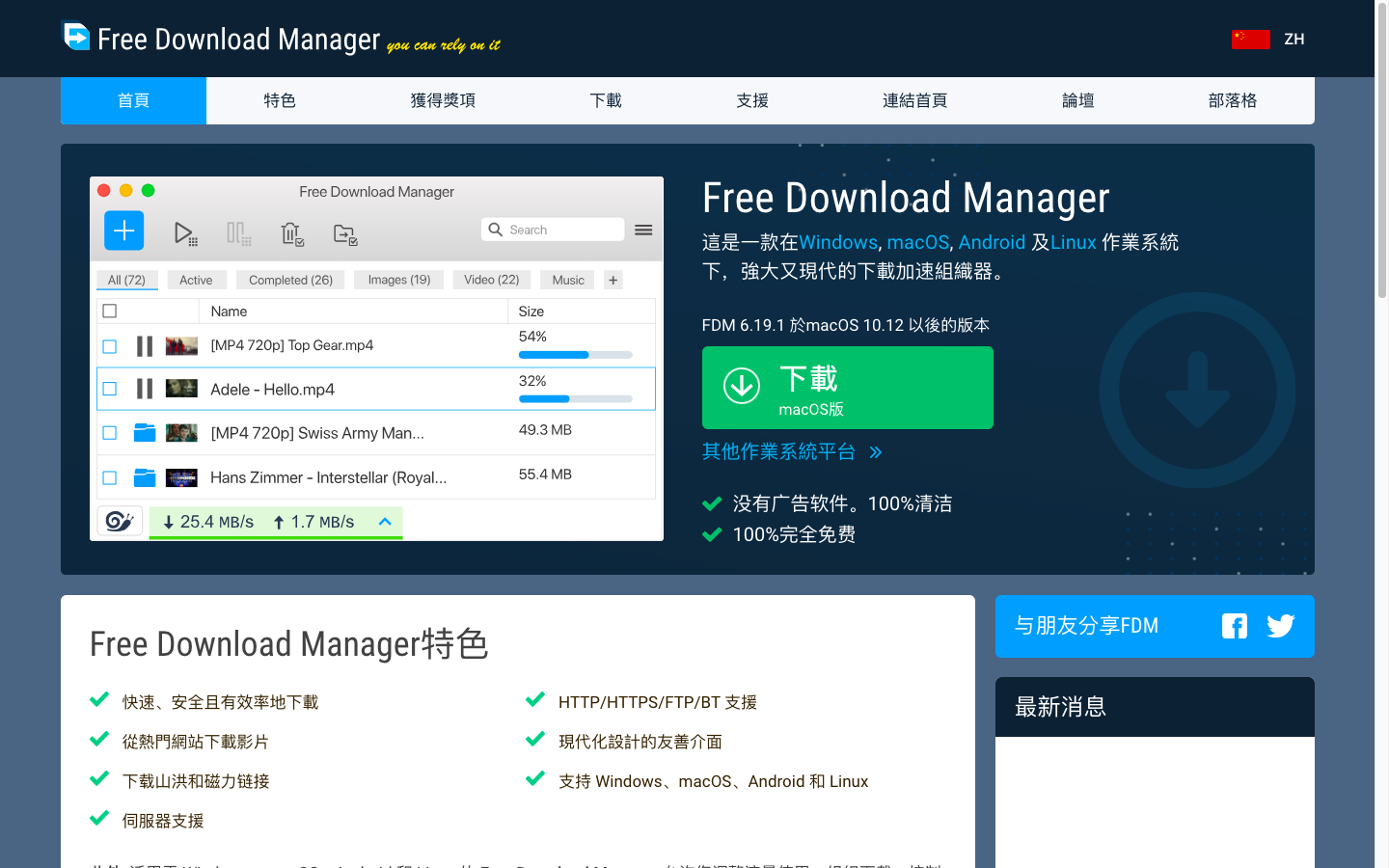The height and width of the screenshot is (868, 1389).
Task: Click the green macOS 下載 button
Action: (x=847, y=388)
